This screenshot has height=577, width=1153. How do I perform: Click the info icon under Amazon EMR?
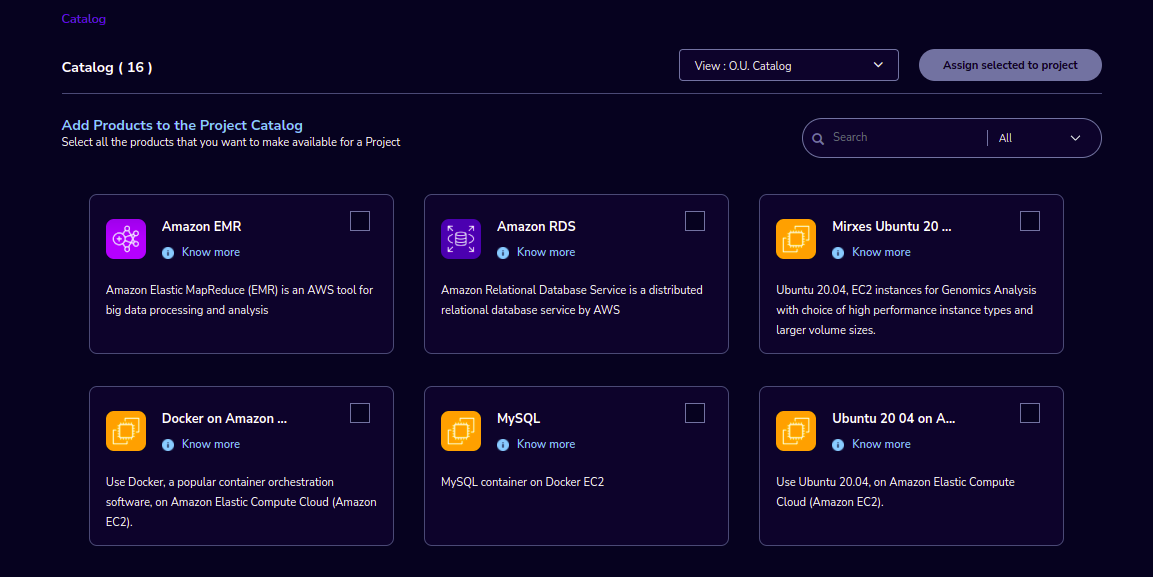[x=168, y=253]
